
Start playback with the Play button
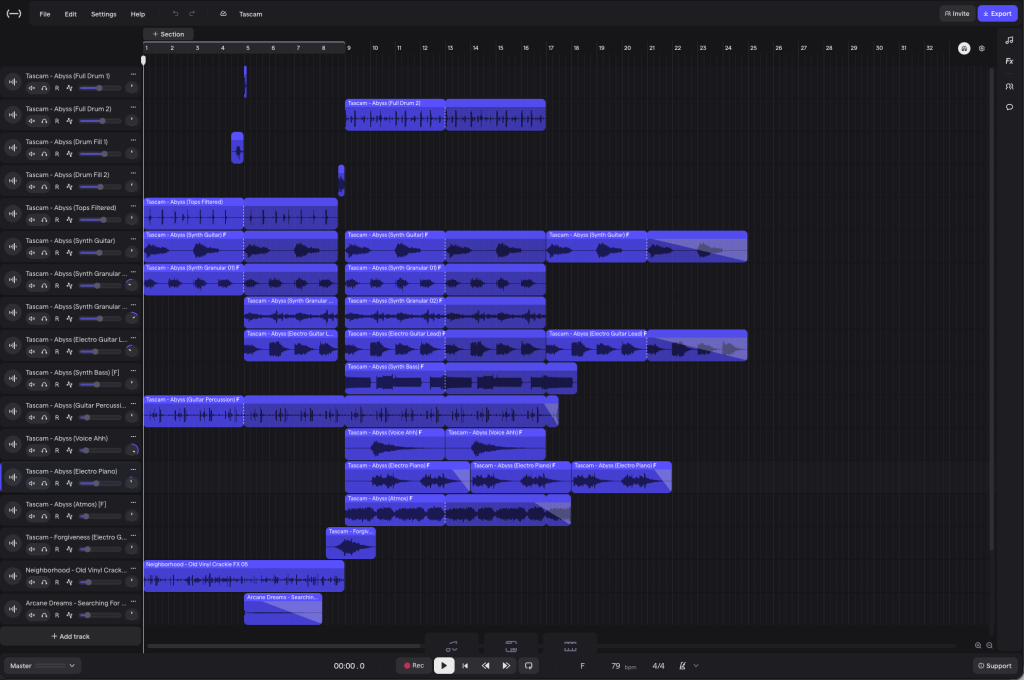tap(444, 666)
